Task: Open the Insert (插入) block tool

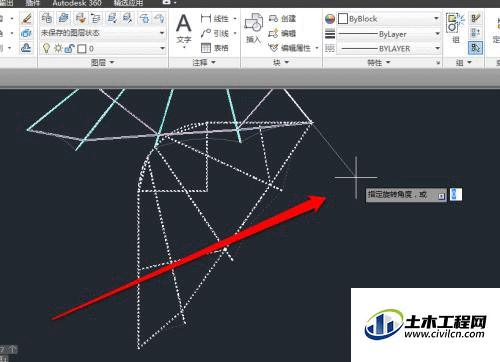Action: click(253, 28)
